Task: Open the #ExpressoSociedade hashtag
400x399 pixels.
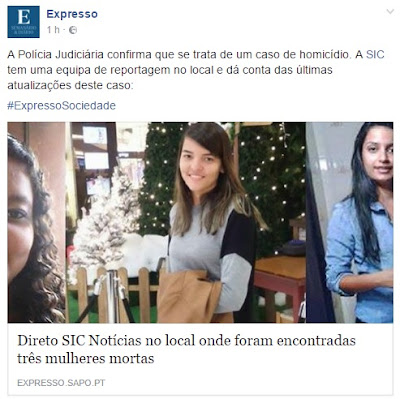Action: tap(62, 106)
